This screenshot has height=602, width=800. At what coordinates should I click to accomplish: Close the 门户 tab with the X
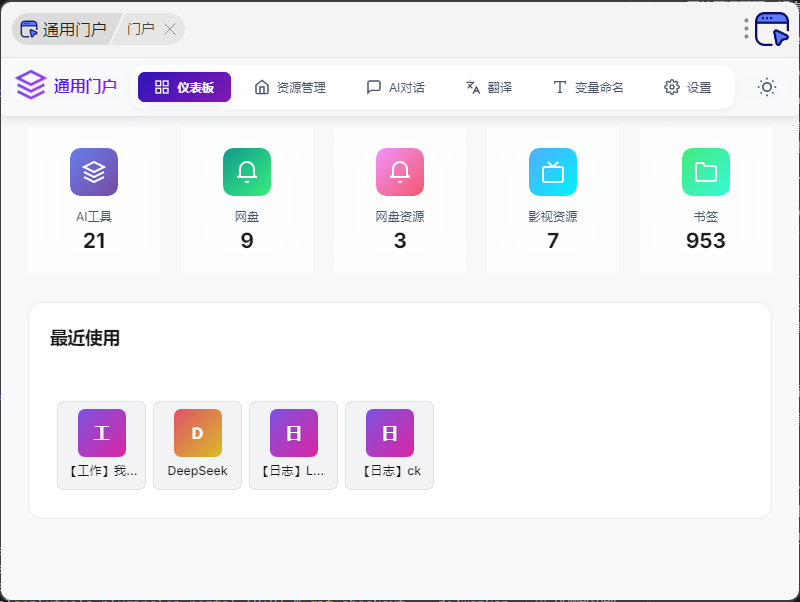click(170, 29)
